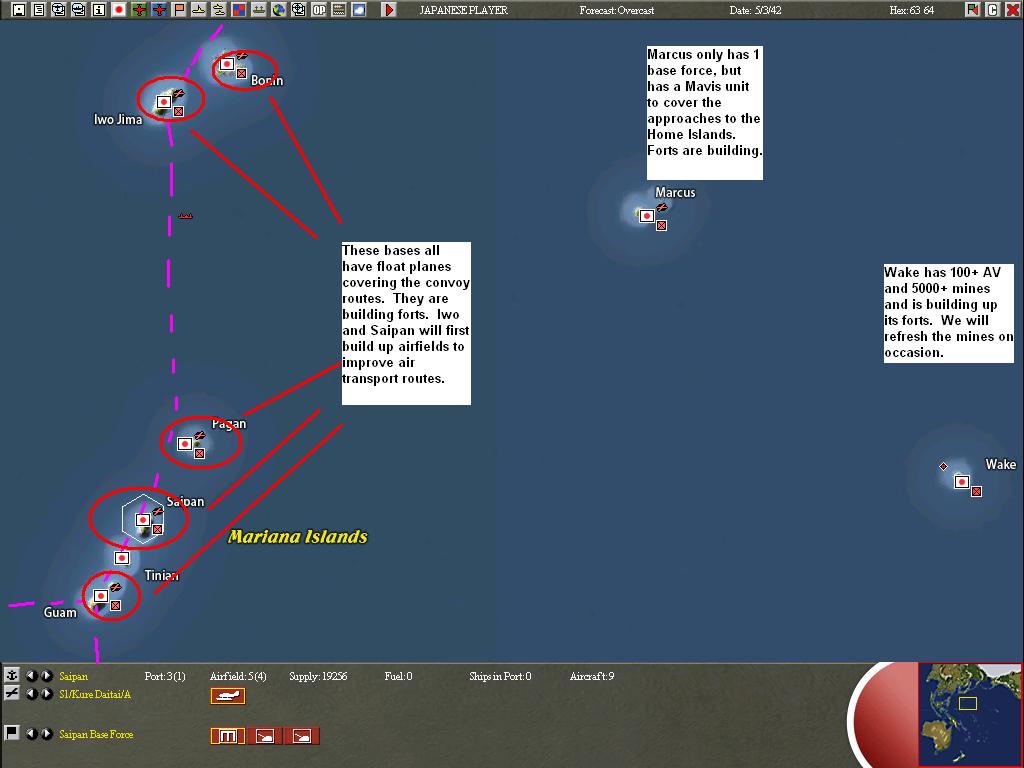Click the anchor icon beside Saipan row

pyautogui.click(x=12, y=675)
